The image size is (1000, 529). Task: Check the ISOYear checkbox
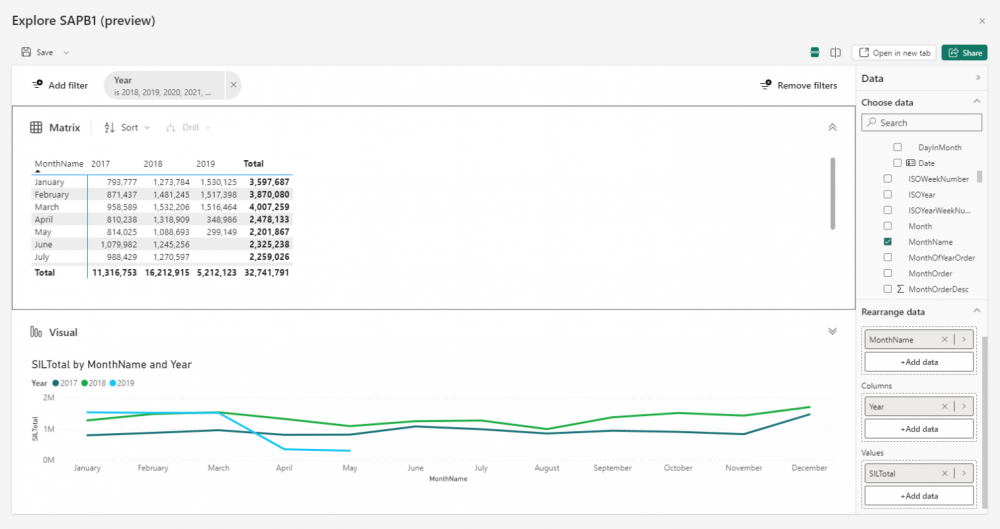point(887,194)
